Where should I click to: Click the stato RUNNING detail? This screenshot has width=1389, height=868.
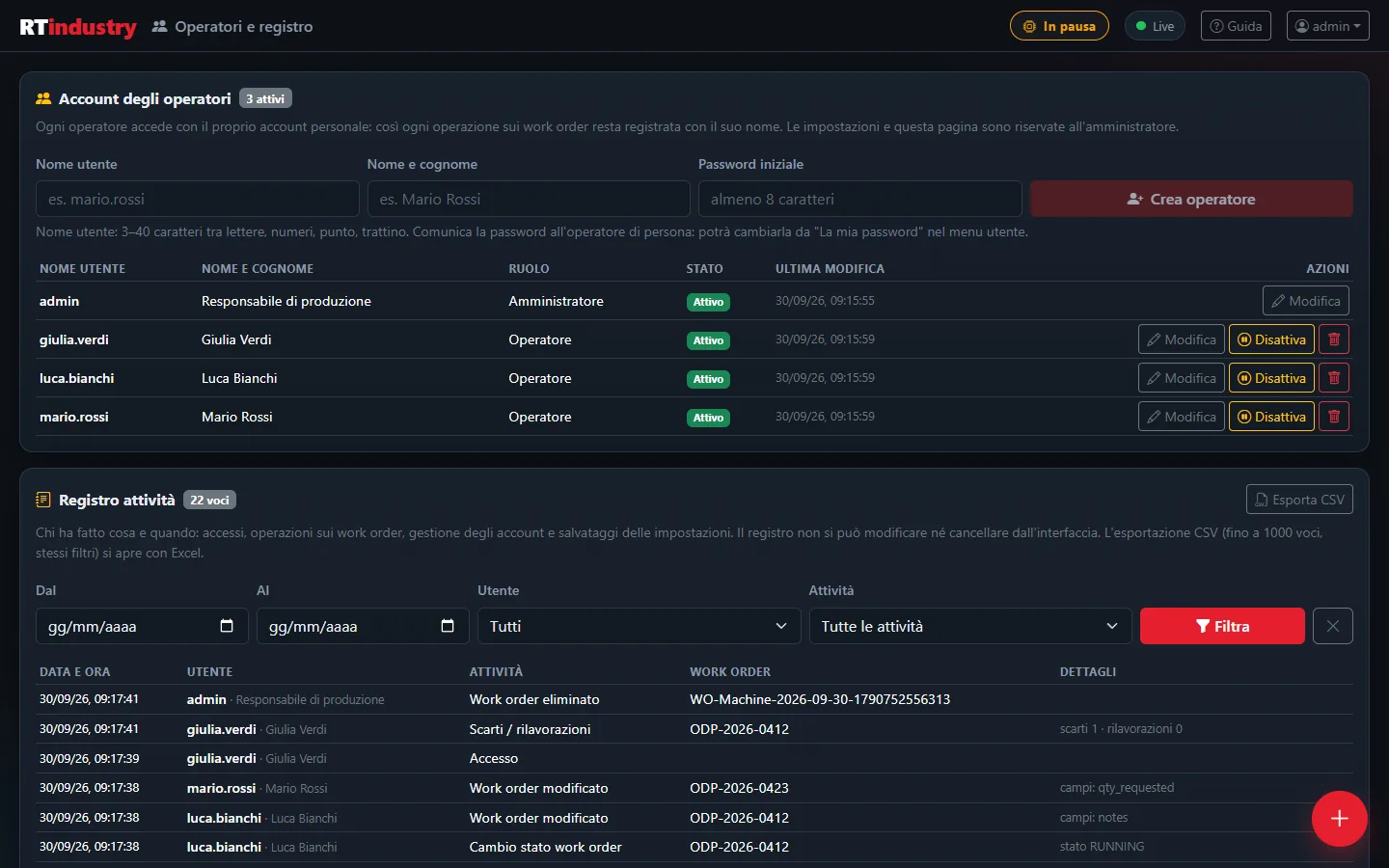point(1102,847)
